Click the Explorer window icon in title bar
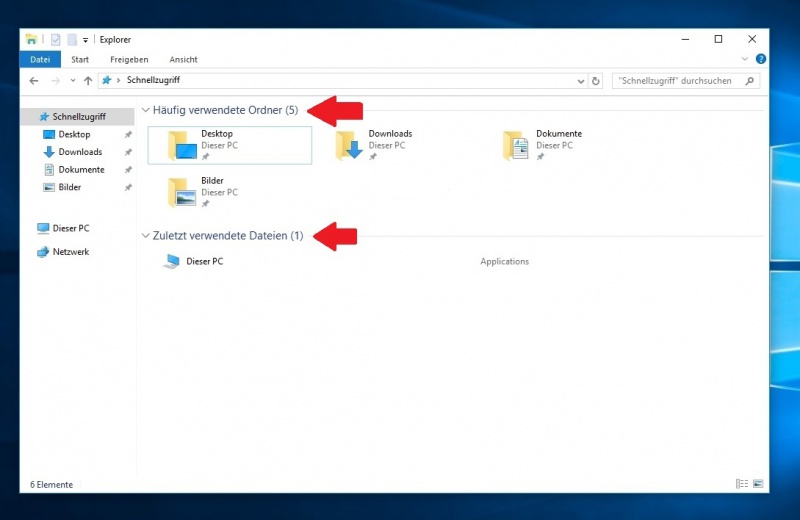 click(31, 39)
